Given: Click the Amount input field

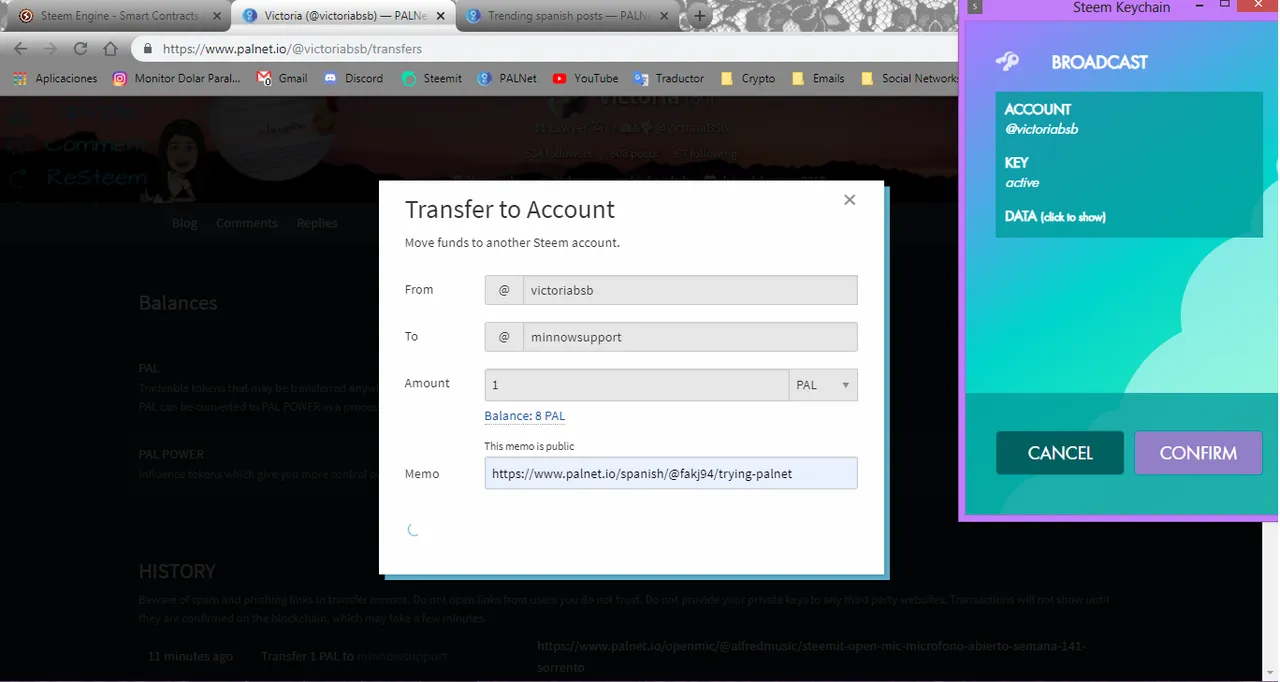Looking at the screenshot, I should (636, 385).
